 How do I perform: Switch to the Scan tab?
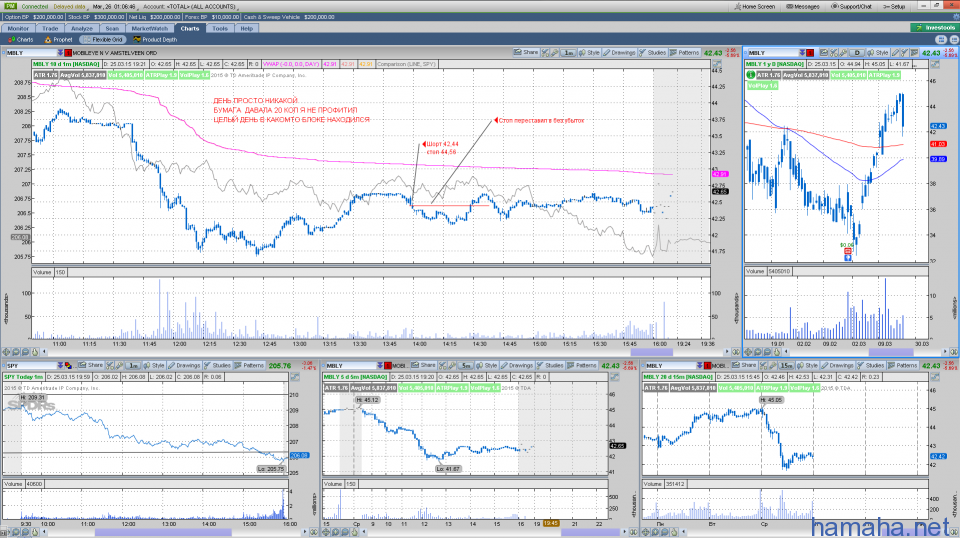point(112,28)
